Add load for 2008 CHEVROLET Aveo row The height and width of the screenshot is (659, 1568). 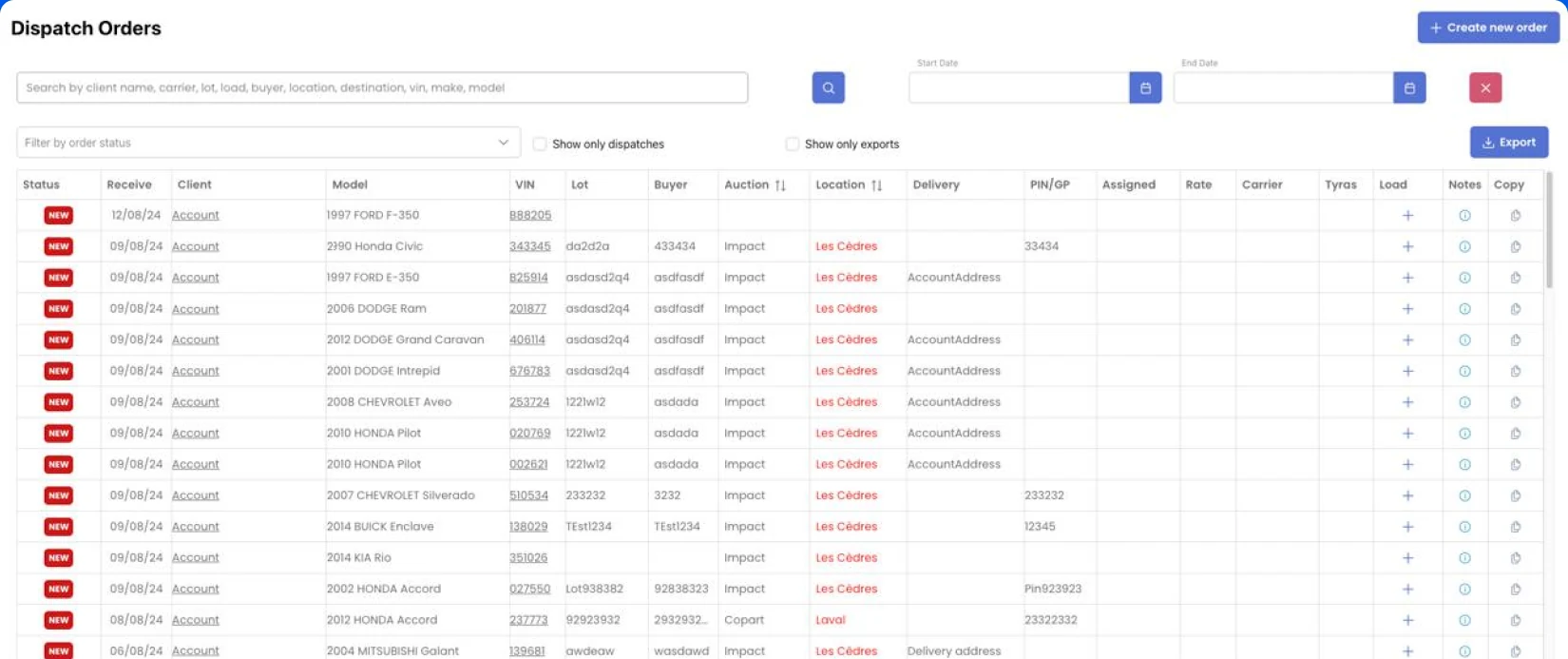coord(1407,402)
